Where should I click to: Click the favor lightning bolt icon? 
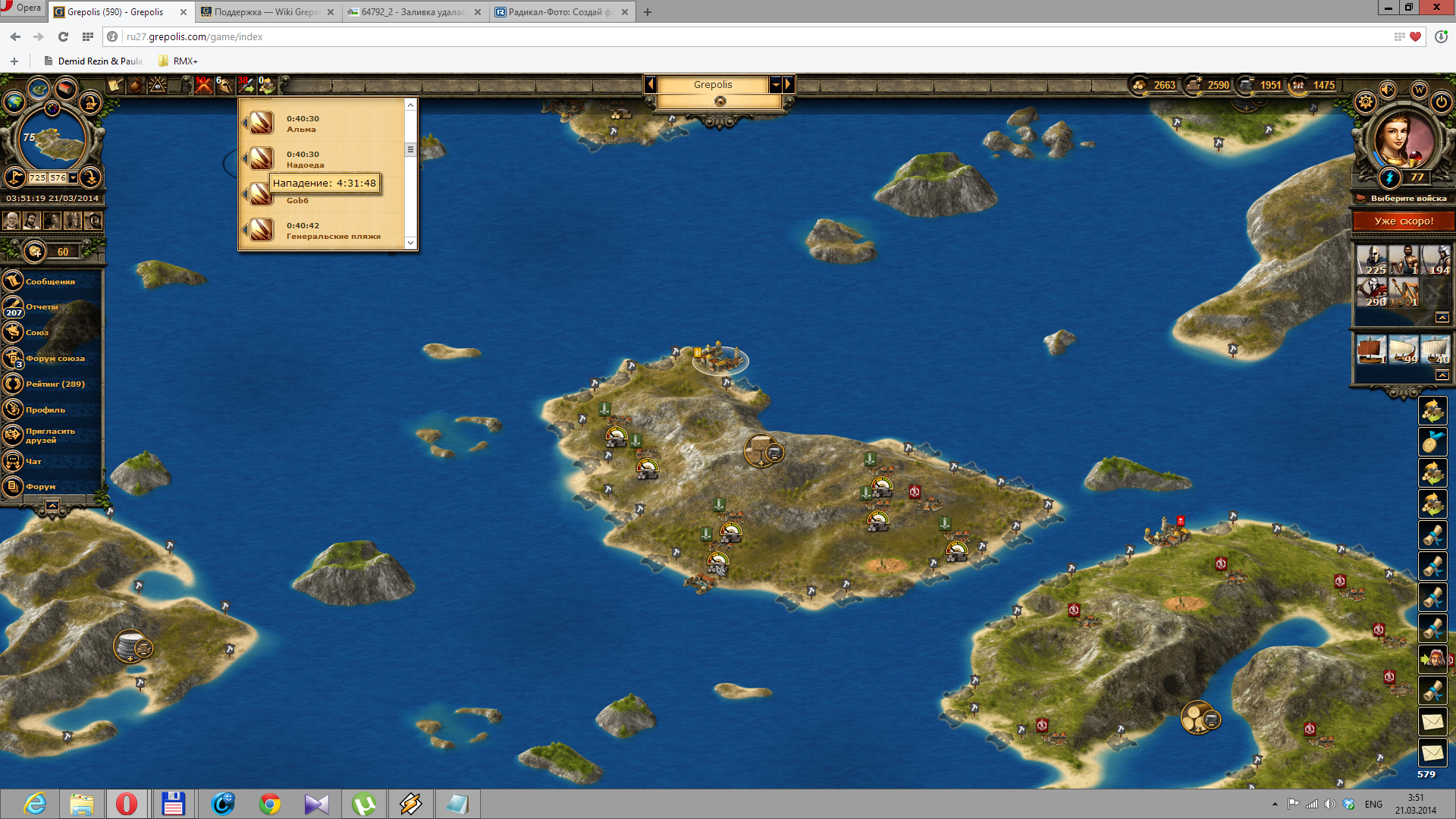pyautogui.click(x=1389, y=178)
